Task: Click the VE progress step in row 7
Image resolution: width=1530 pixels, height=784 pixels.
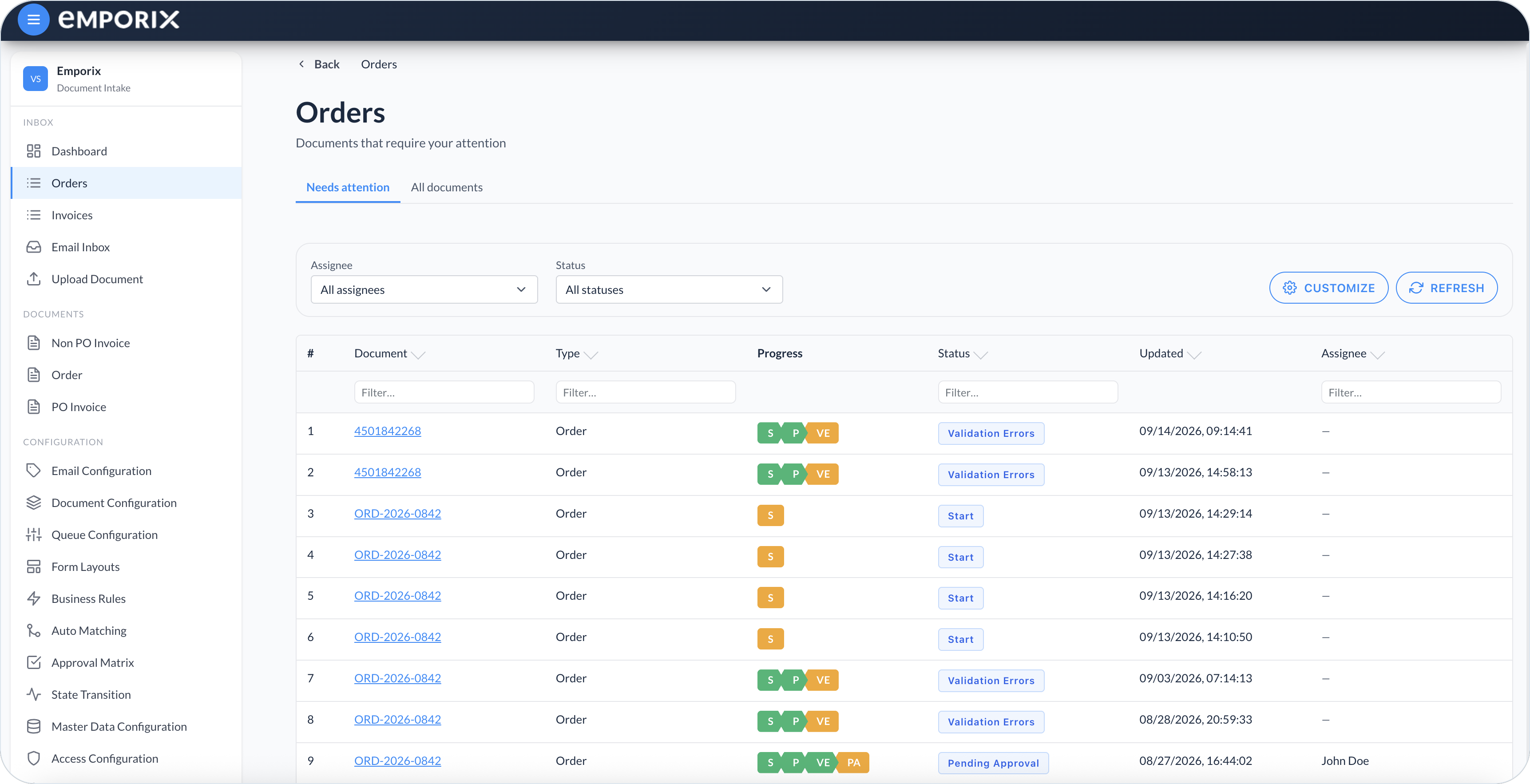Action: point(823,680)
